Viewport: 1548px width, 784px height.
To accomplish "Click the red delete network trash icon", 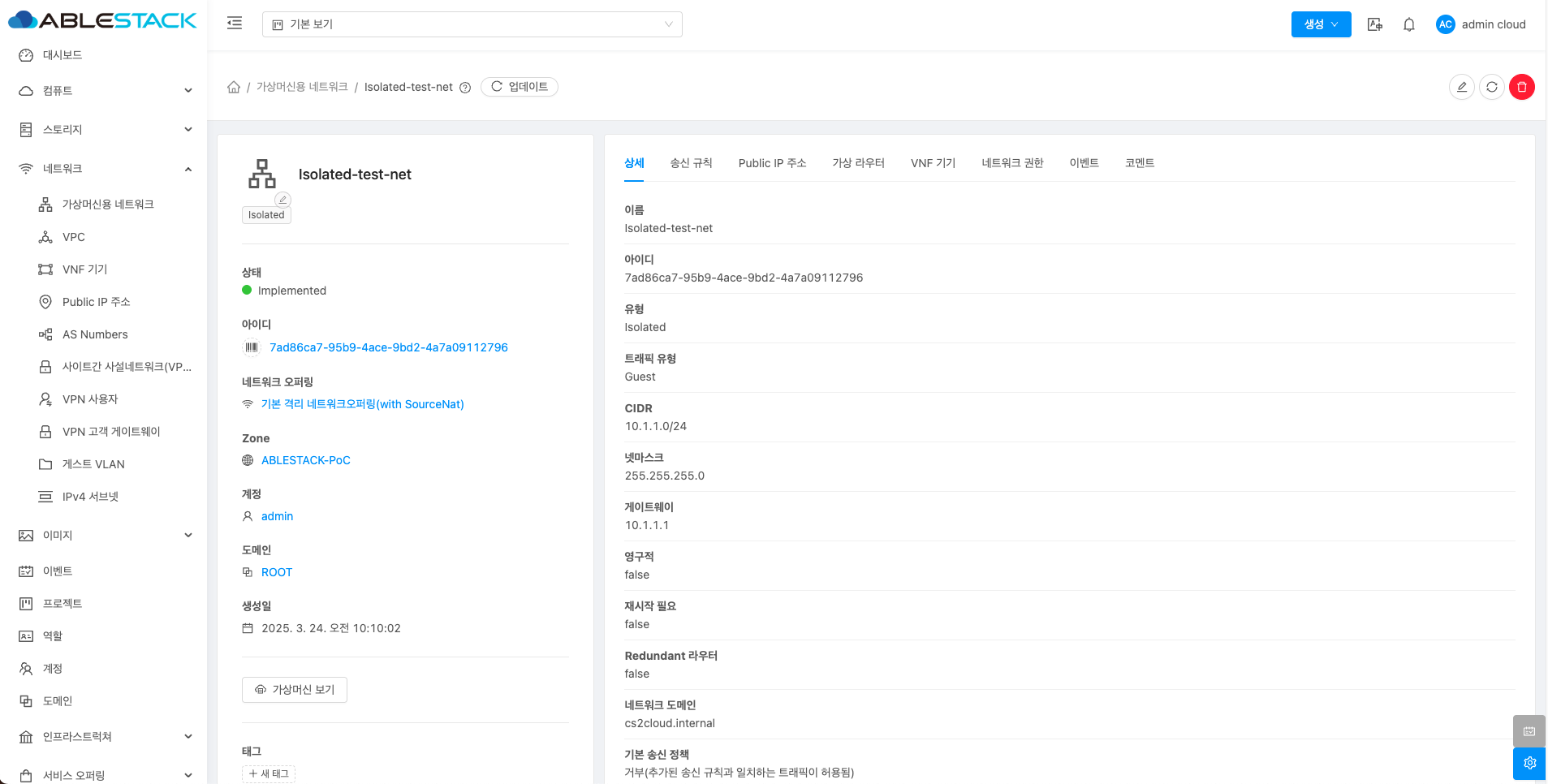I will 1521,87.
